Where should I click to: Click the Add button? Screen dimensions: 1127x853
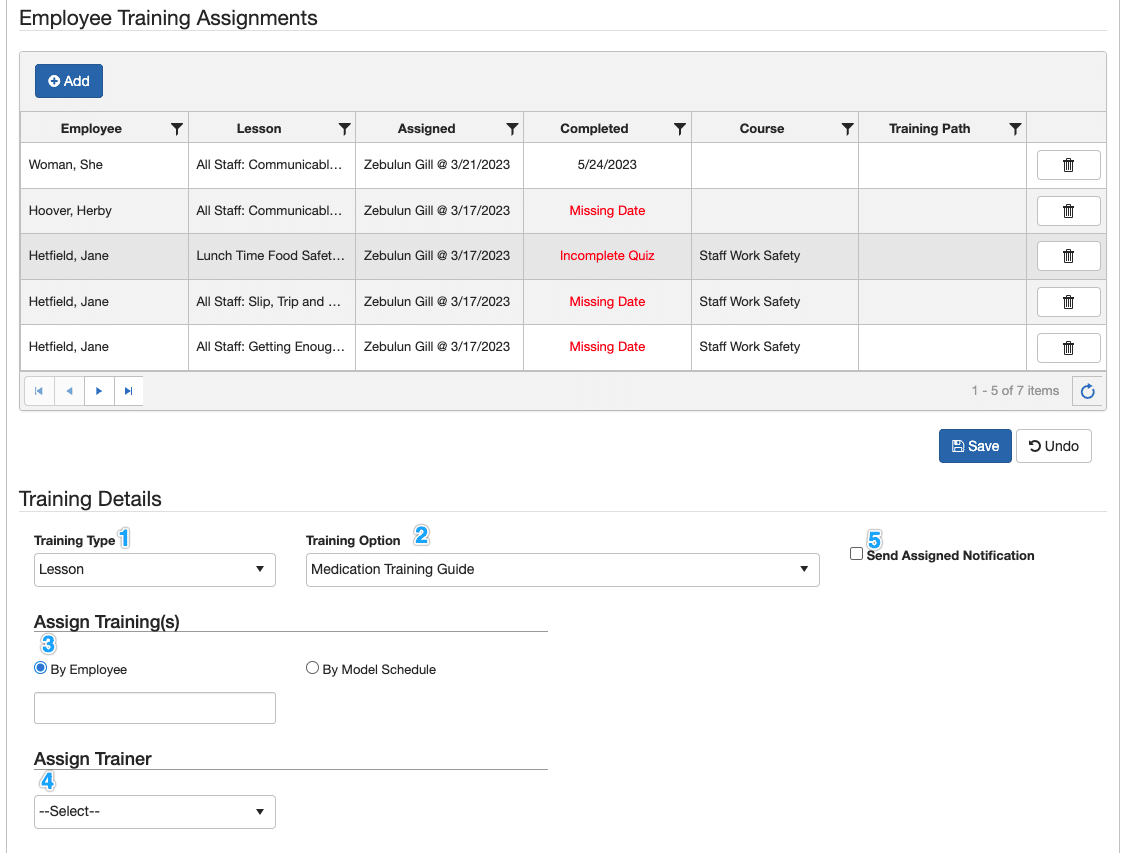click(x=69, y=81)
